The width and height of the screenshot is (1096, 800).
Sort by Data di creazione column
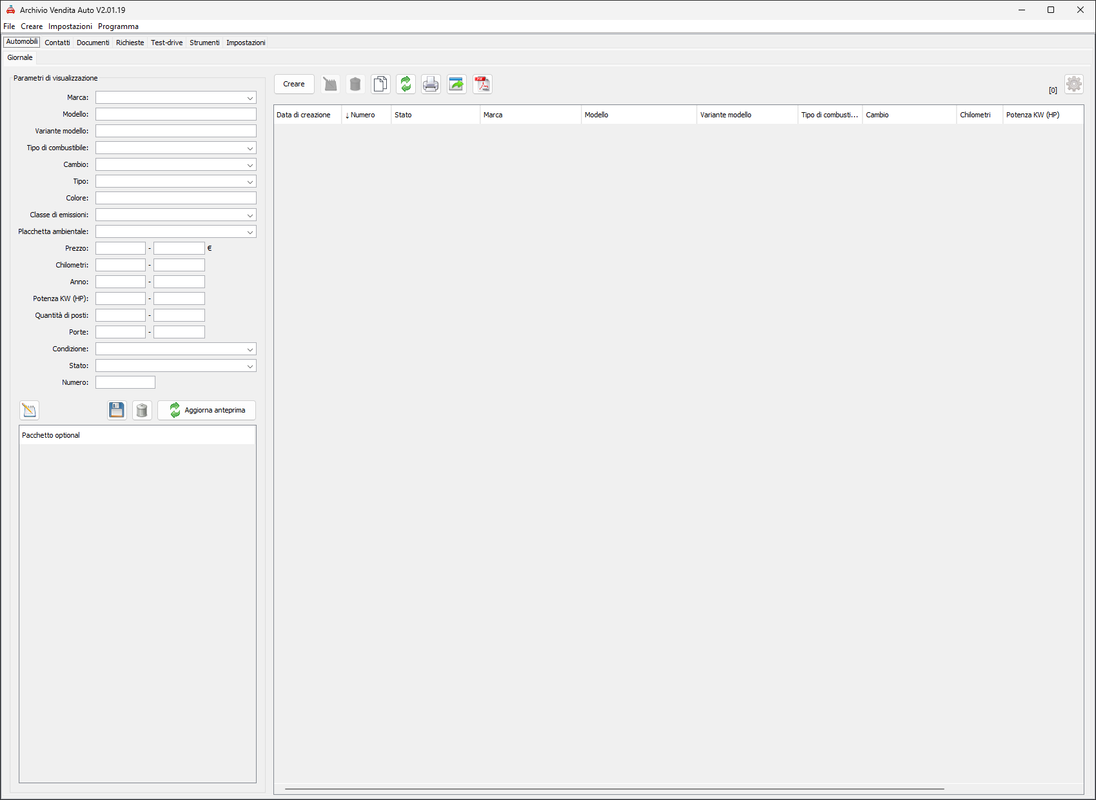(308, 115)
